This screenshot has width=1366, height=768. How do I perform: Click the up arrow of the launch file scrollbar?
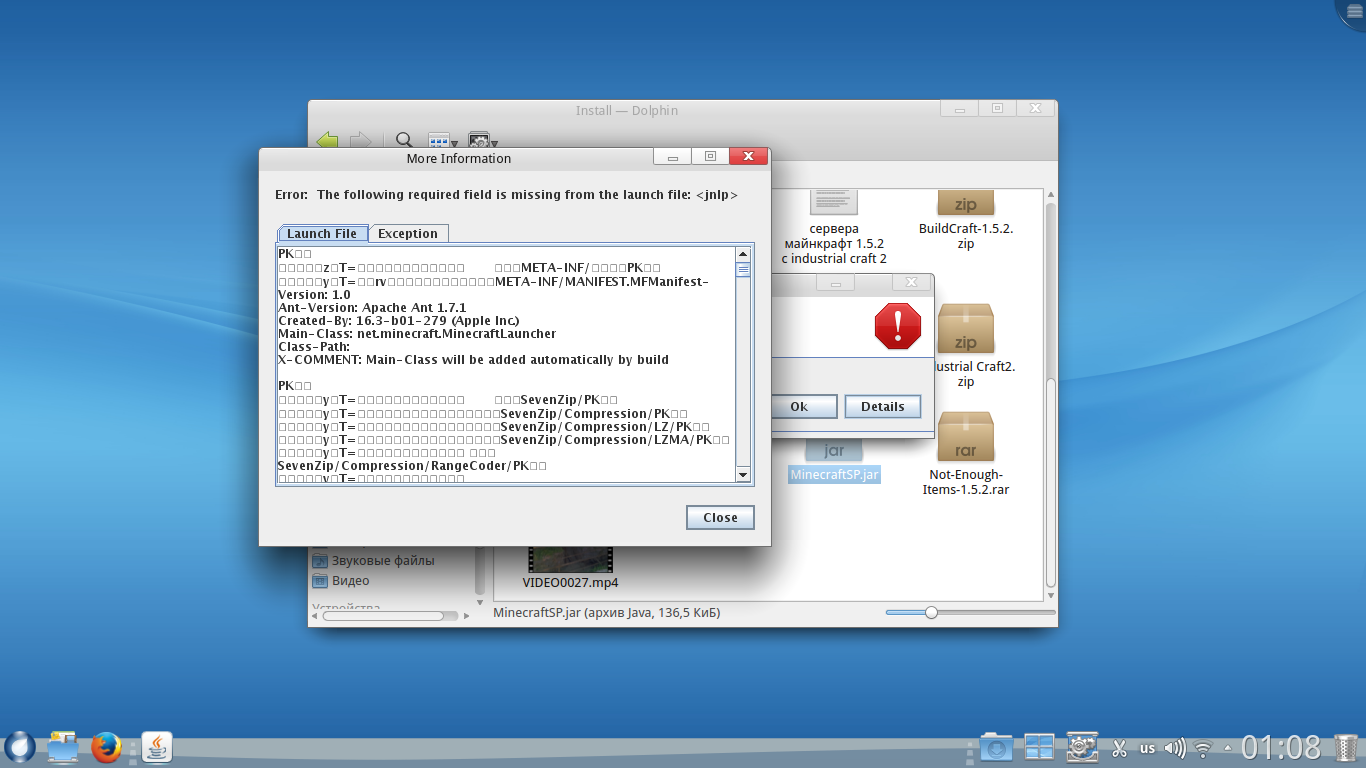[x=743, y=254]
